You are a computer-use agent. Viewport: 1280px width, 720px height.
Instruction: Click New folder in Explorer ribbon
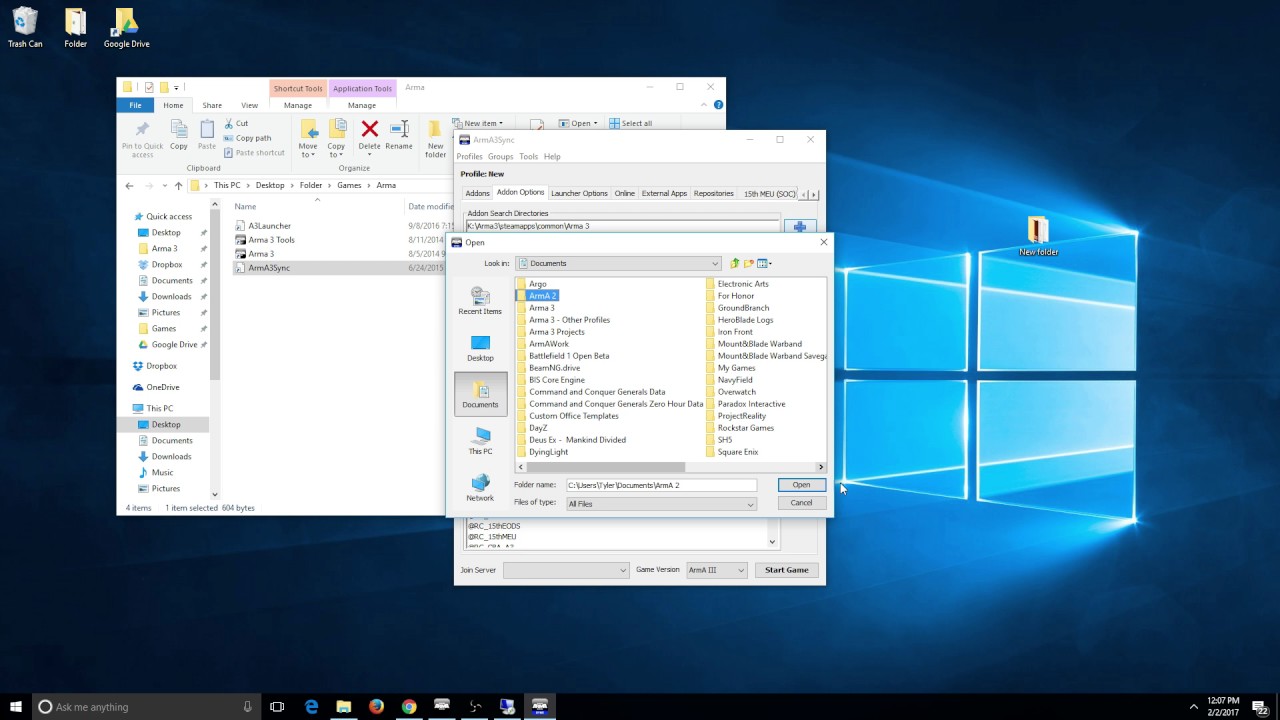point(435,138)
